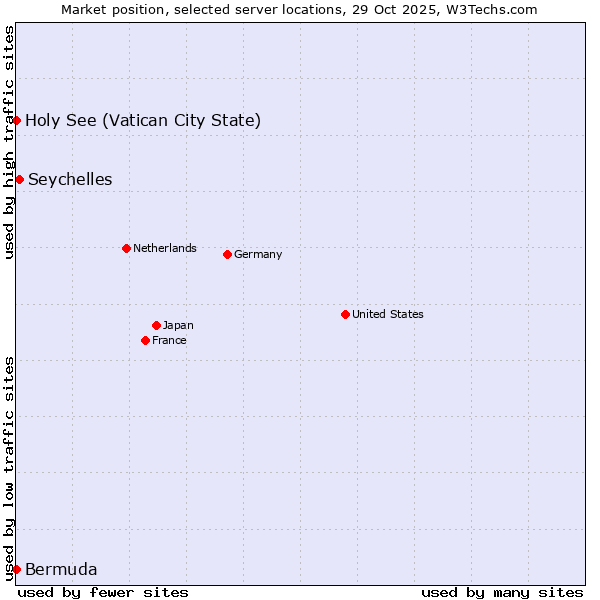Image resolution: width=600 pixels, height=600 pixels.
Task: Open the Seychelles text label
Action: coord(70,180)
